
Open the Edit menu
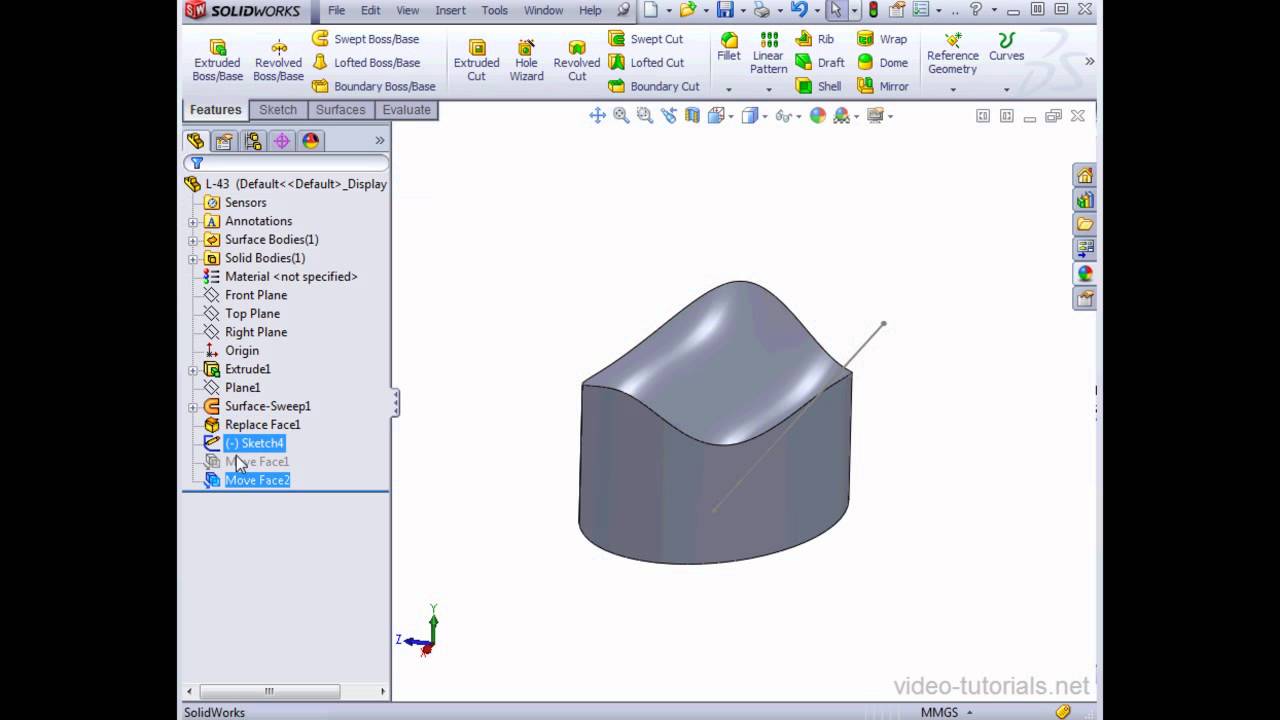point(371,10)
